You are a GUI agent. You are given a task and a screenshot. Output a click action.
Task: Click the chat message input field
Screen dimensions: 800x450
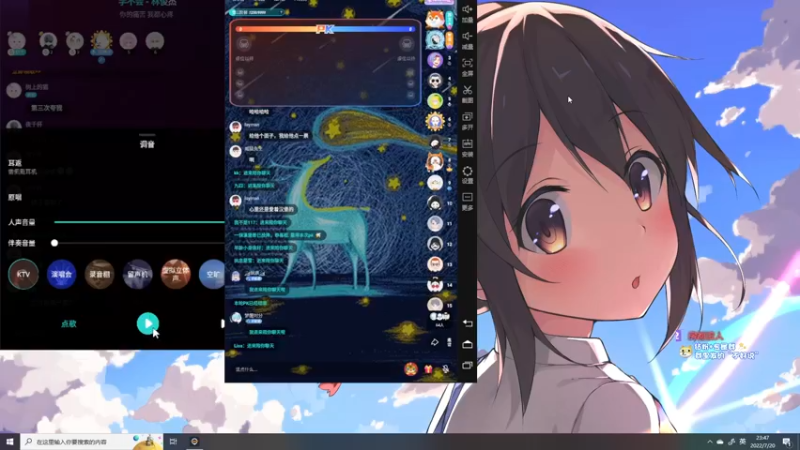coord(311,369)
